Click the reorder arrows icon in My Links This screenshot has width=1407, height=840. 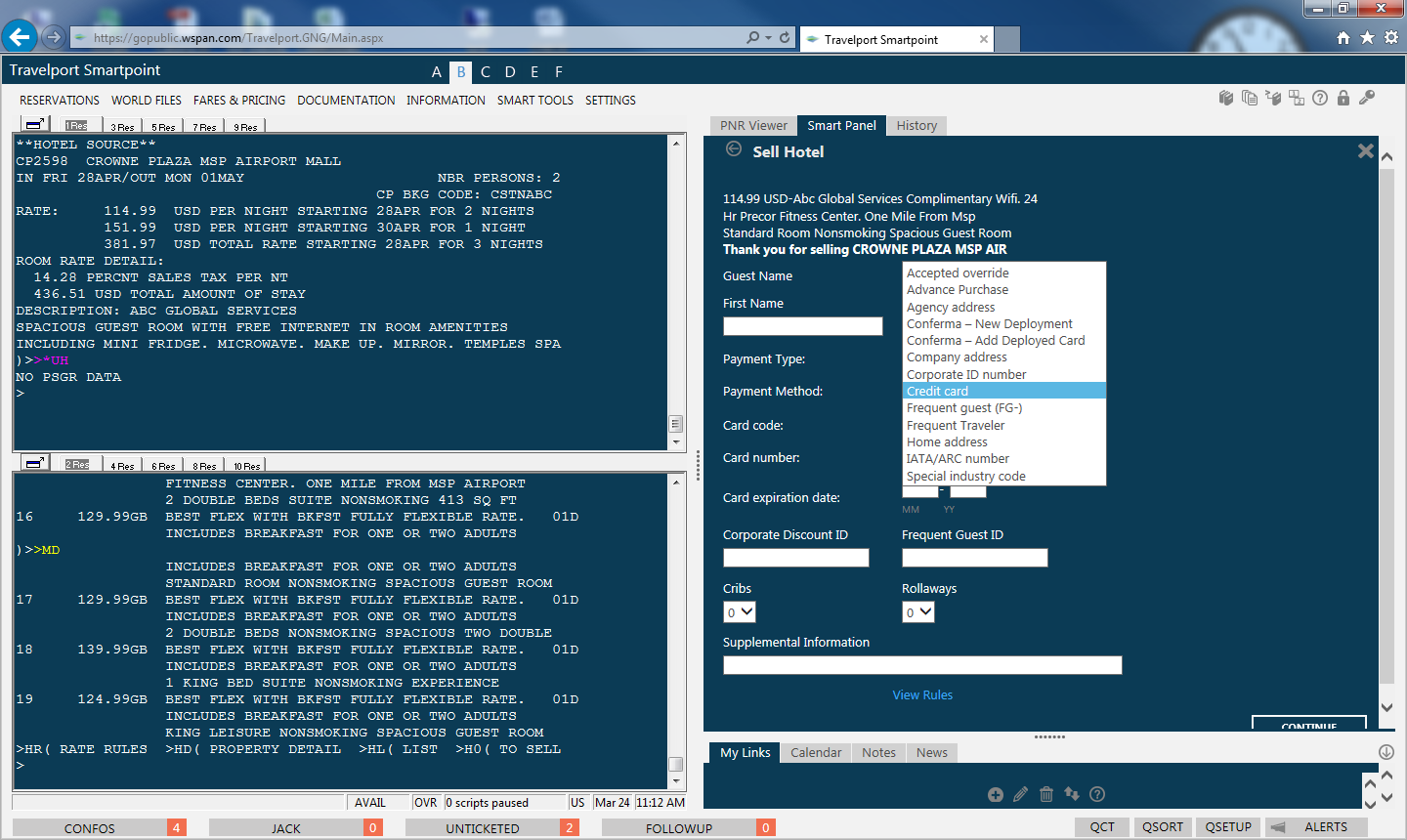tap(1072, 795)
